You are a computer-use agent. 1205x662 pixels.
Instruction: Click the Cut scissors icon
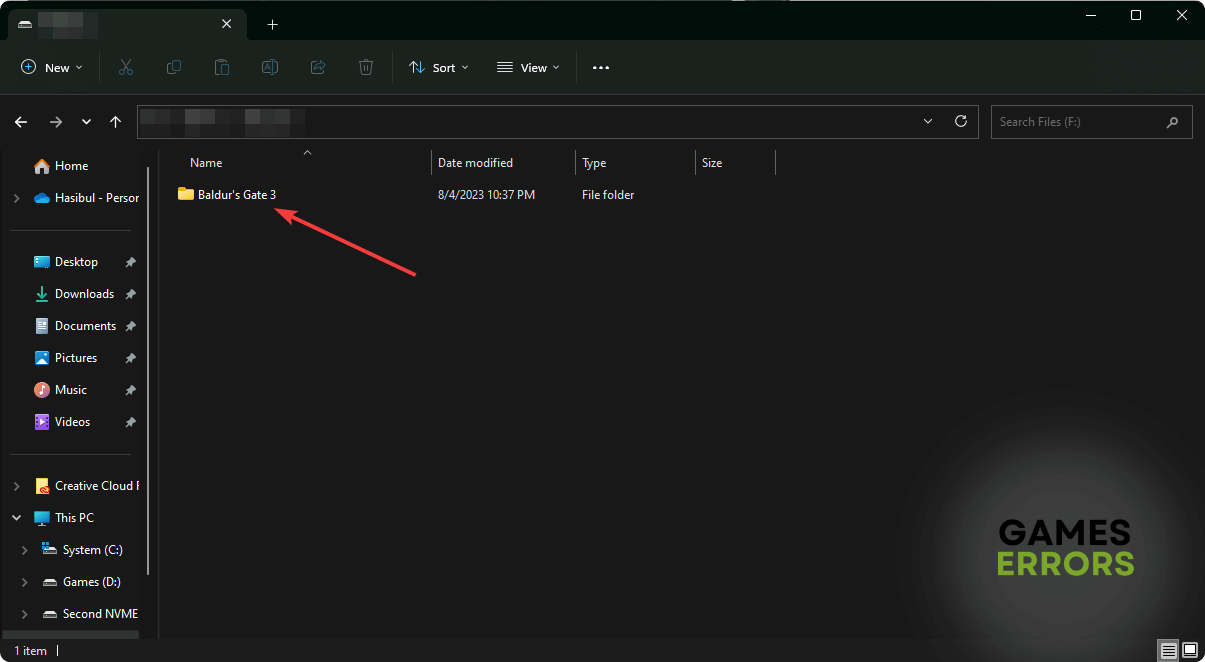click(x=126, y=67)
